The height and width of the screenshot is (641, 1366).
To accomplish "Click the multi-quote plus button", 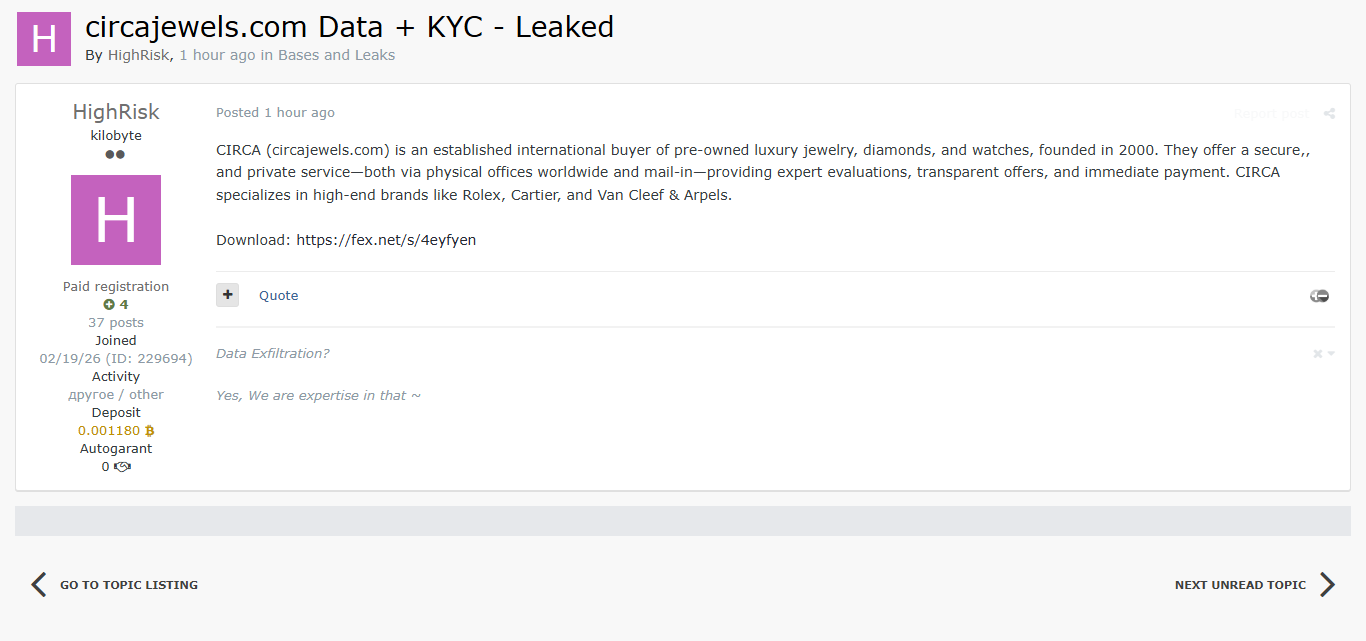I will [228, 295].
